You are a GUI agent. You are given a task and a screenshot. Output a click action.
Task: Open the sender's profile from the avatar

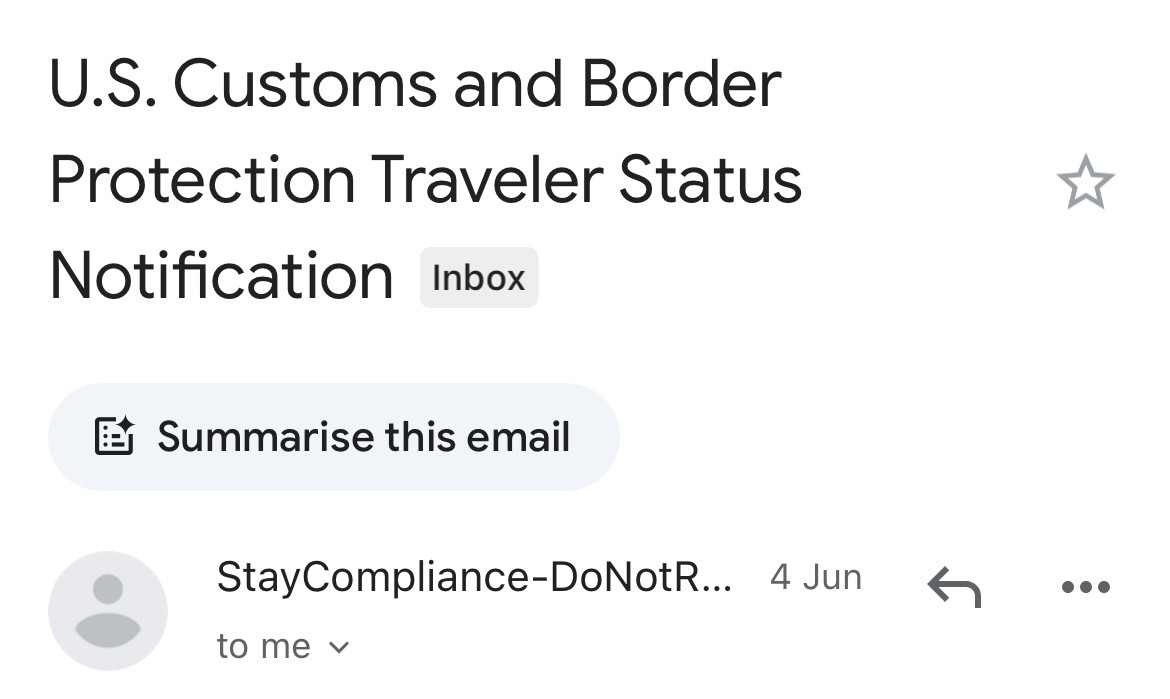[x=108, y=610]
